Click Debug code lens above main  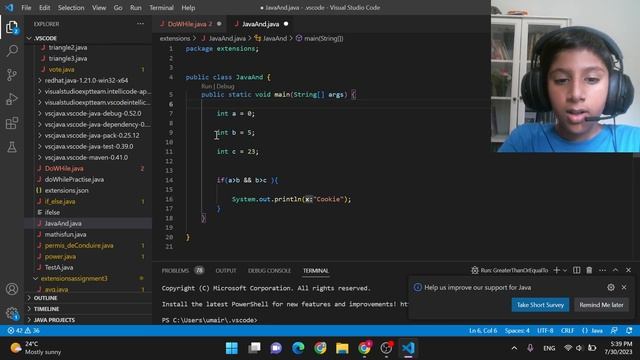(x=225, y=87)
